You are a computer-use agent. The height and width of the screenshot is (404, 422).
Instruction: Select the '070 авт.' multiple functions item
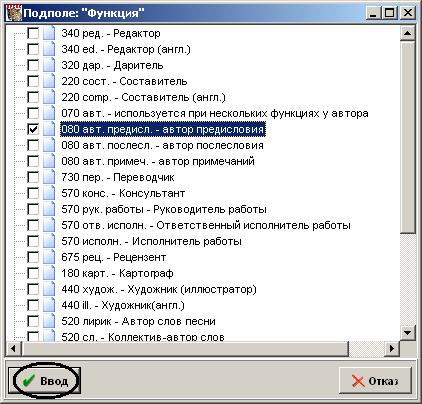215,113
